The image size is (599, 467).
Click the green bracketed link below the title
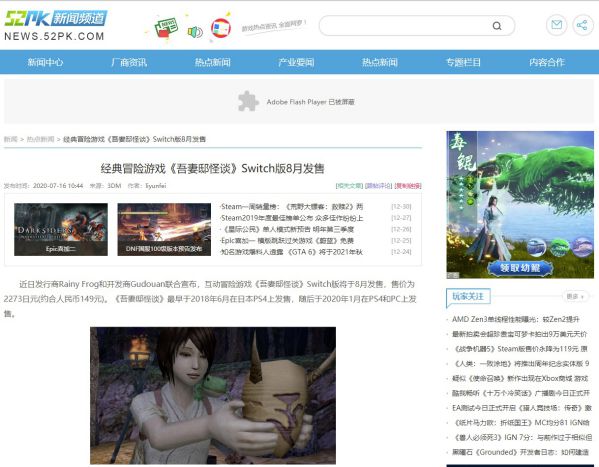pyautogui.click(x=349, y=186)
